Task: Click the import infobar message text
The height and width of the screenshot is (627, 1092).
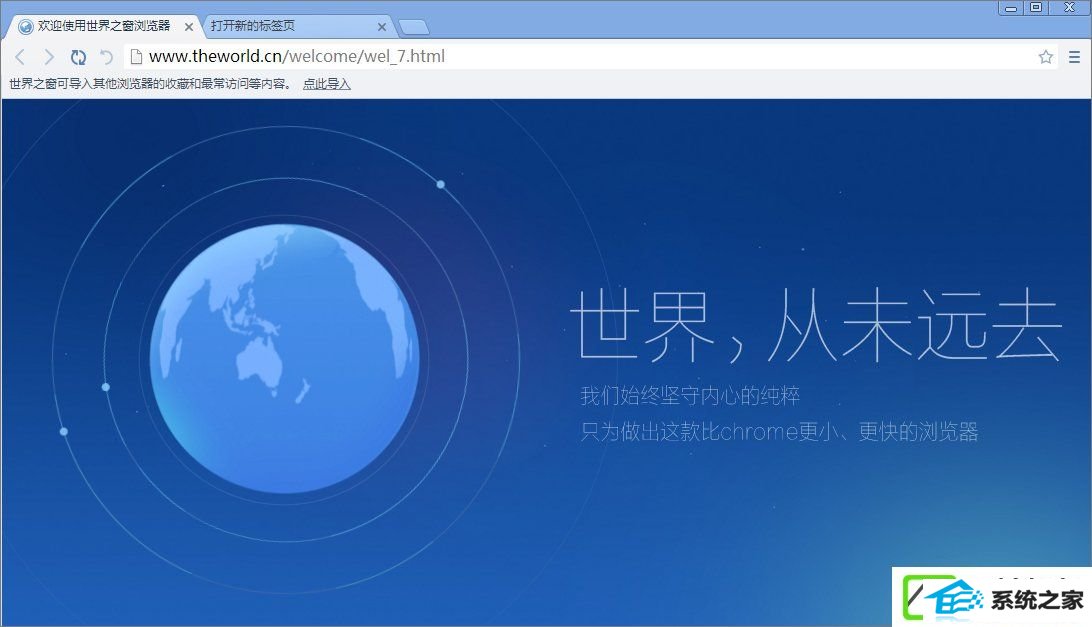Action: [x=149, y=84]
